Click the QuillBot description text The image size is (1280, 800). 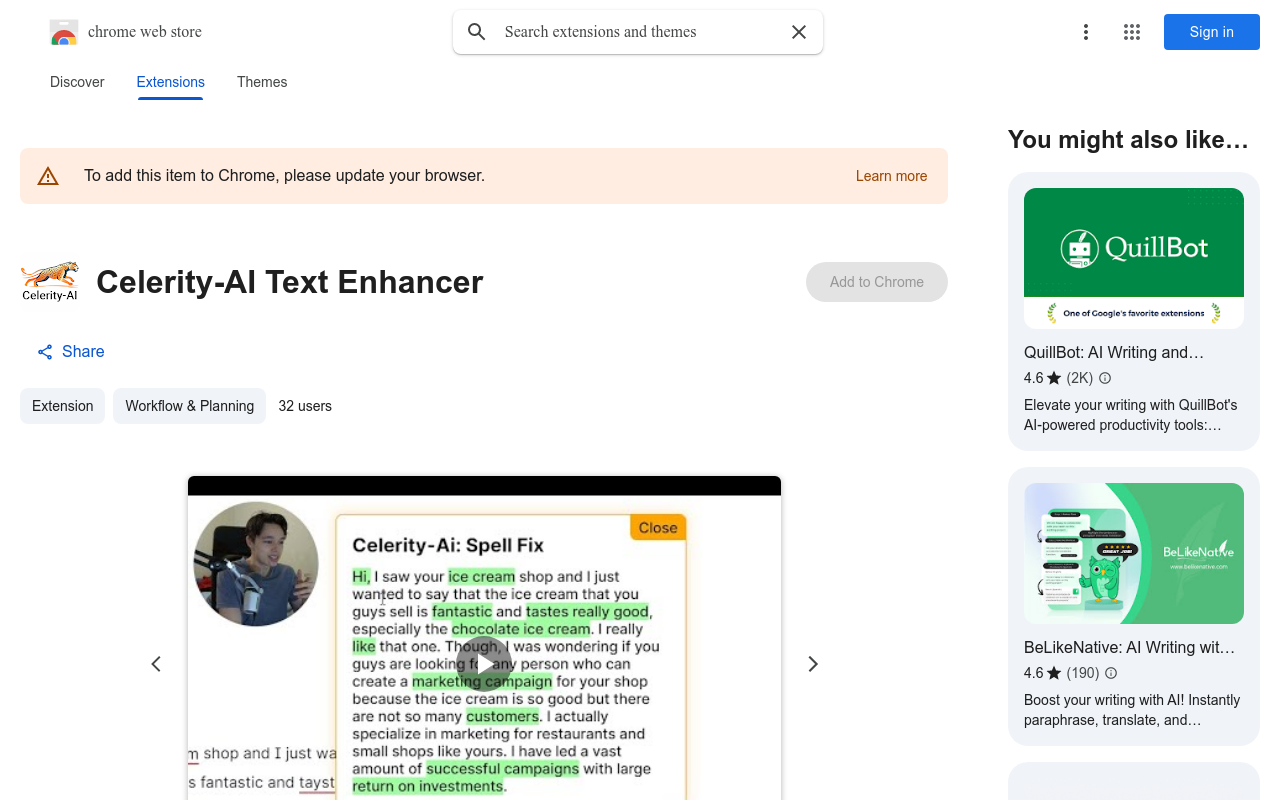coord(1131,415)
